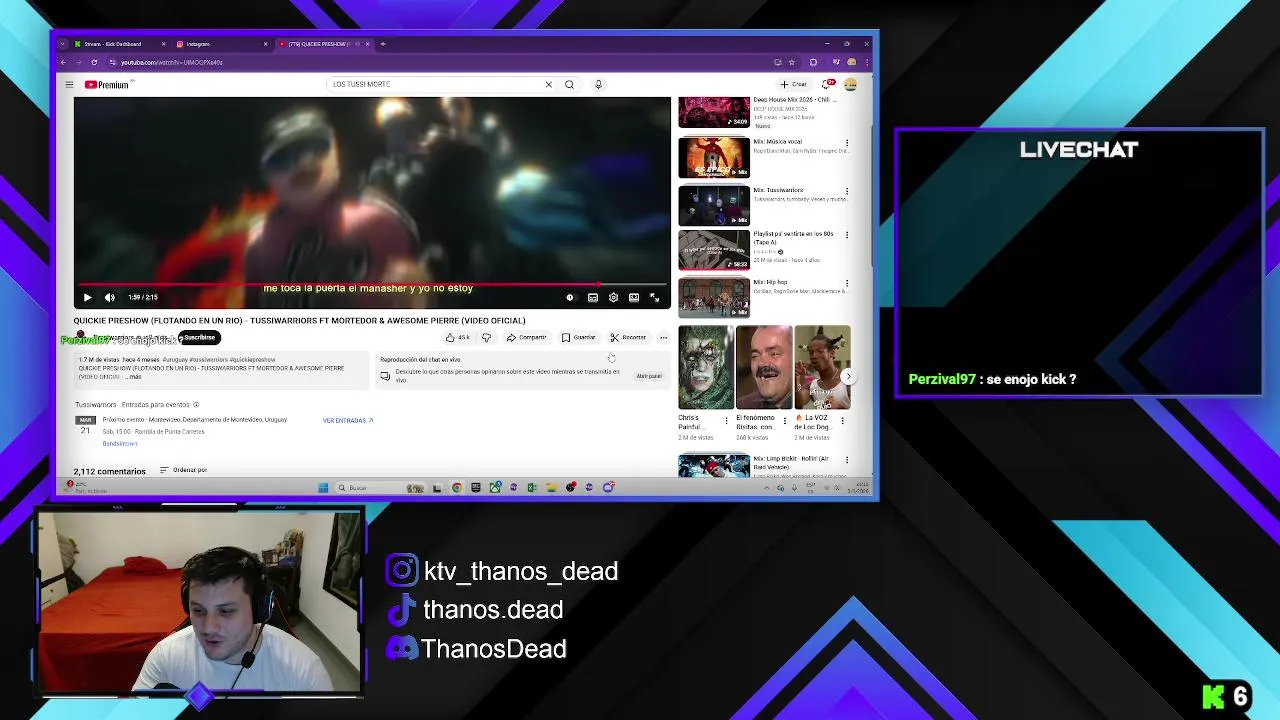
Task: Play the paused video
Action: 87,297
